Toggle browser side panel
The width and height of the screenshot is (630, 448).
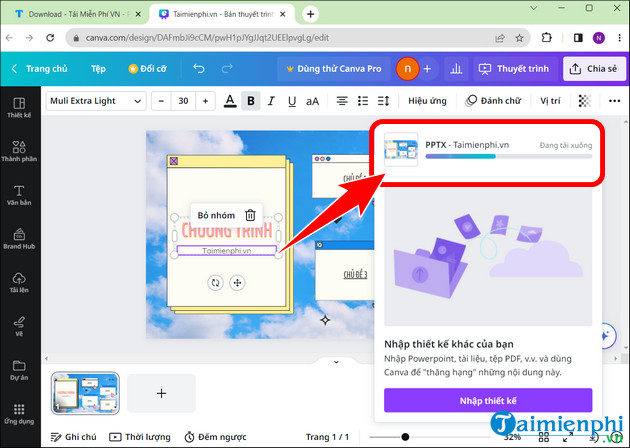coord(578,38)
